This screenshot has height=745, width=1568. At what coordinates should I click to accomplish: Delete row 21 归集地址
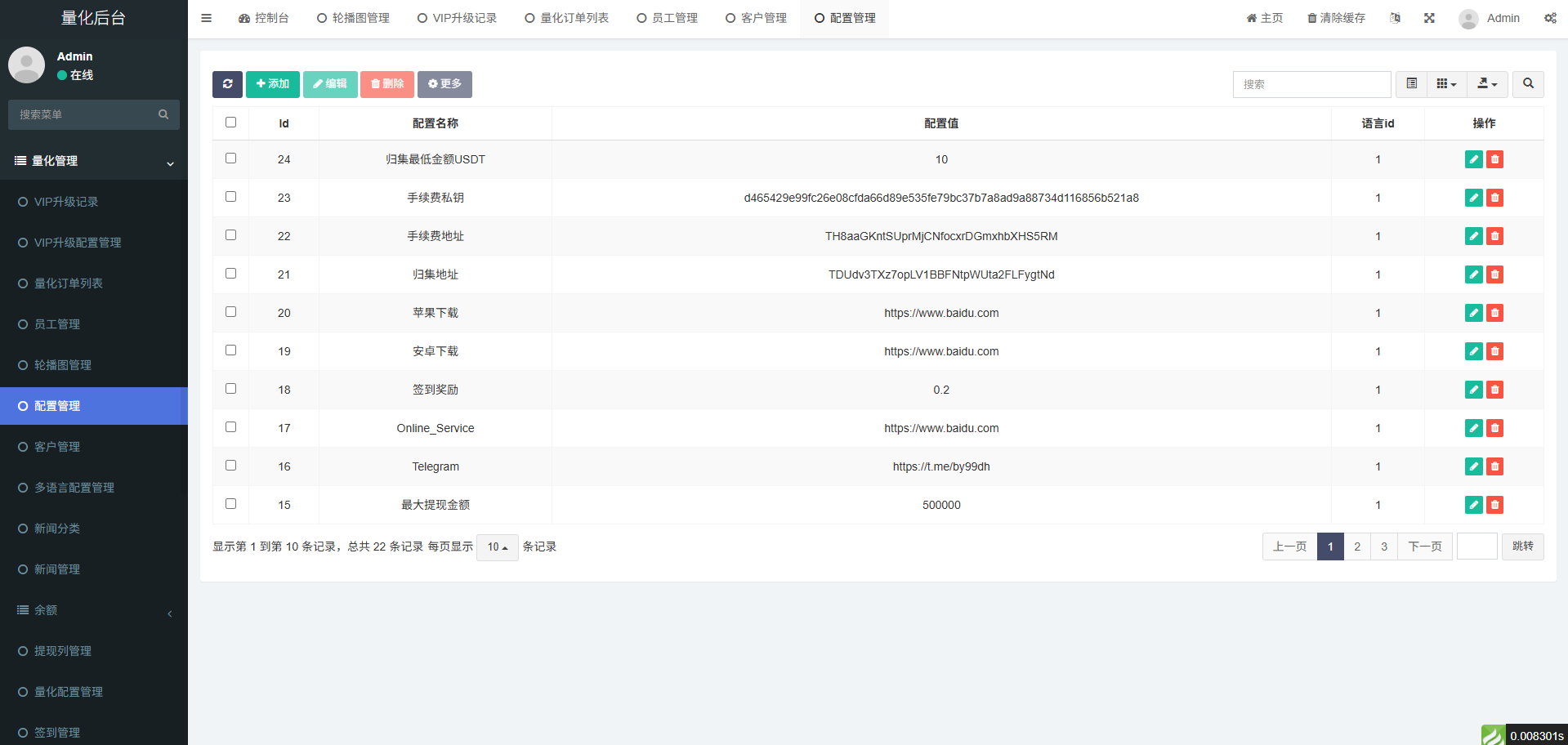coord(1494,274)
